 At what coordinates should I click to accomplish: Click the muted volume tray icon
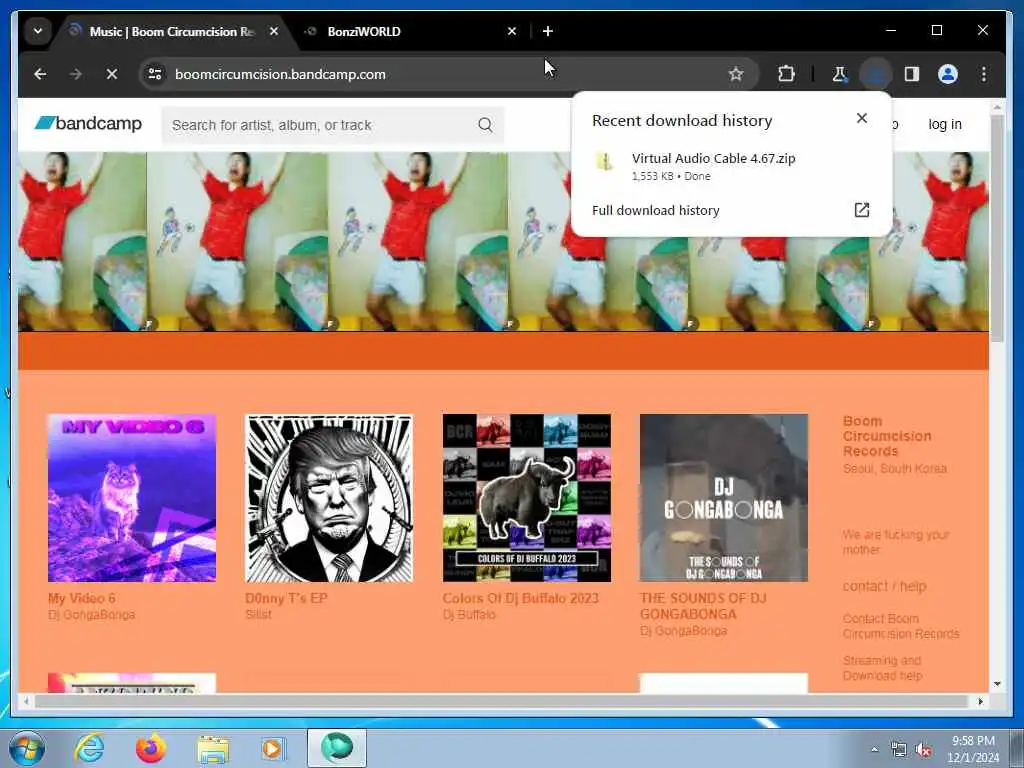click(x=923, y=750)
